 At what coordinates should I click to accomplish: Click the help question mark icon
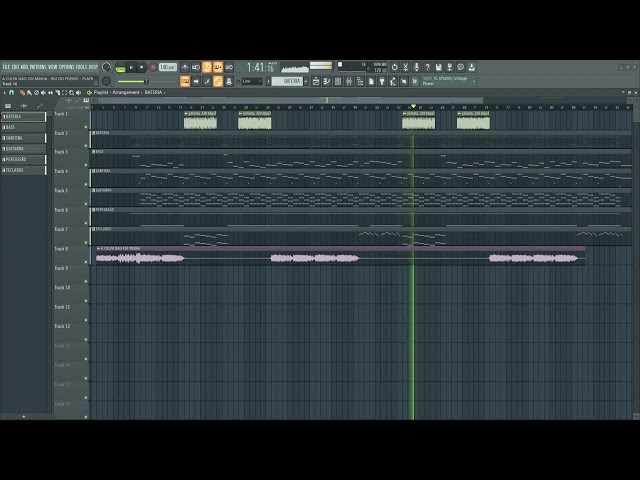[x=428, y=67]
